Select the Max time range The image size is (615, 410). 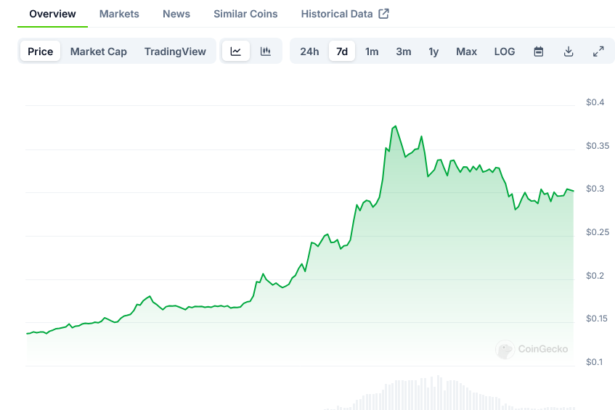click(466, 51)
